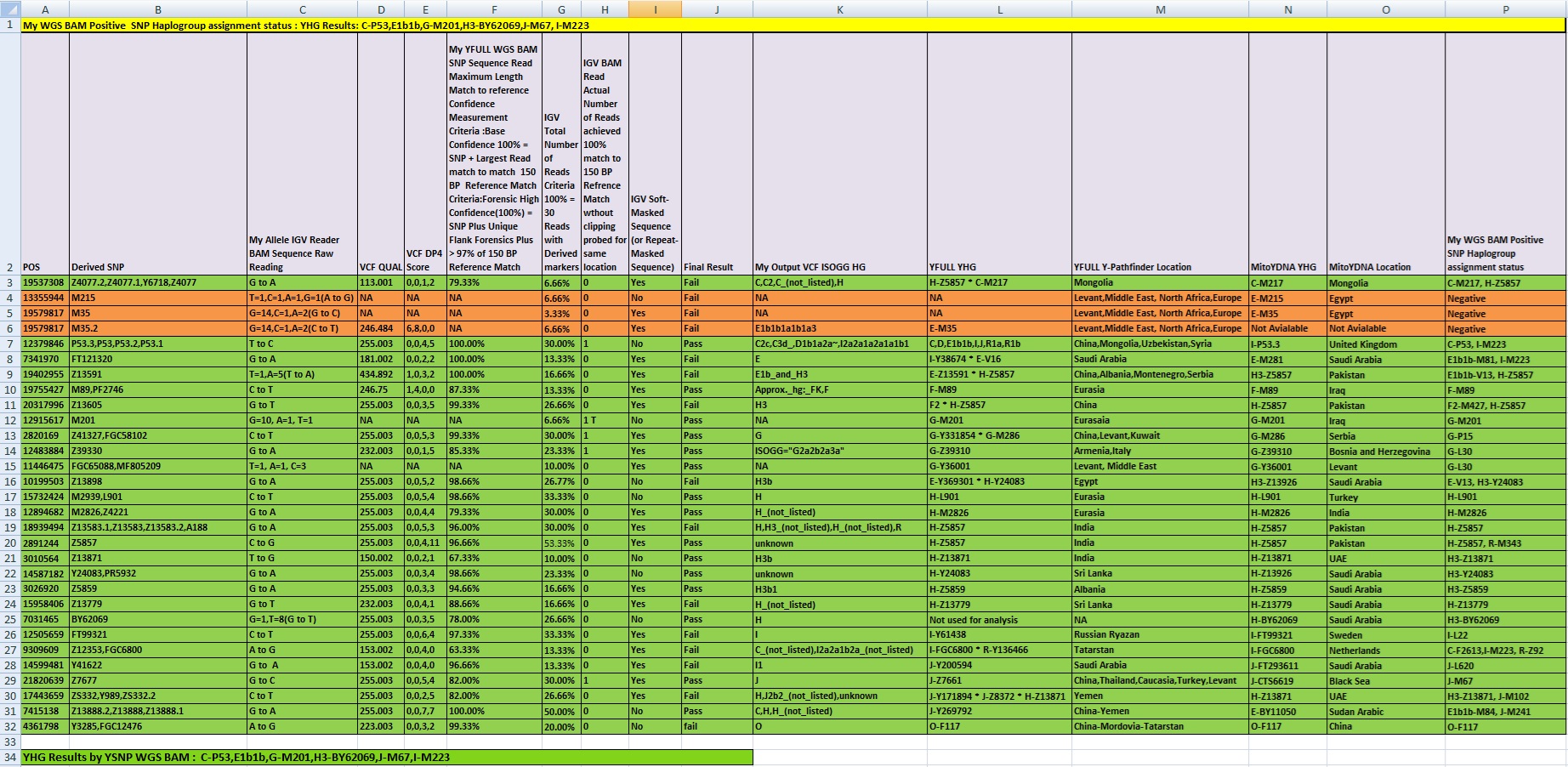Click the cell 'Not used for analysis'
Viewport: 1568px width, 767px height.
[x=999, y=619]
